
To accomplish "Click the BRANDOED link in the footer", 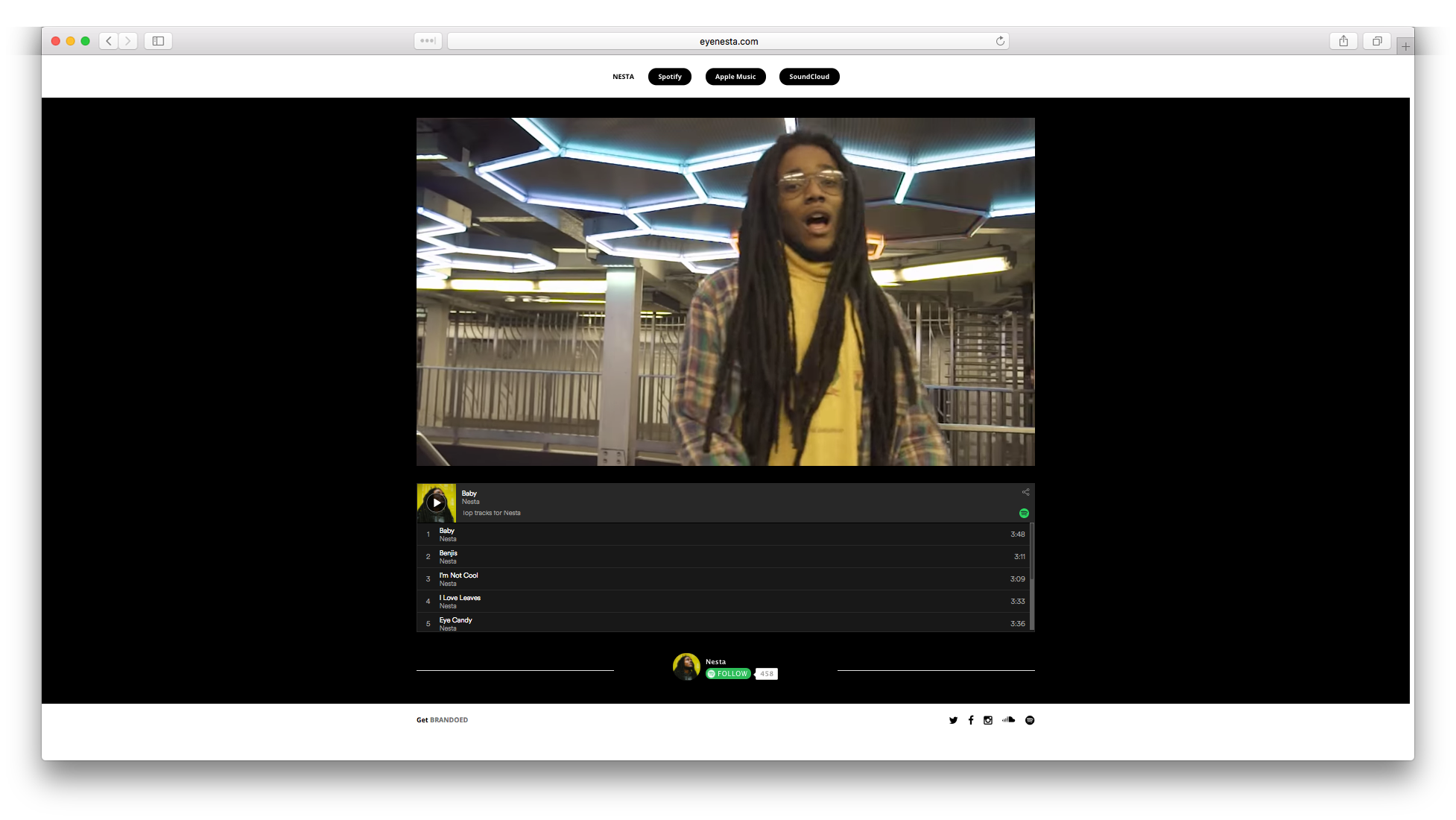I will pos(449,720).
